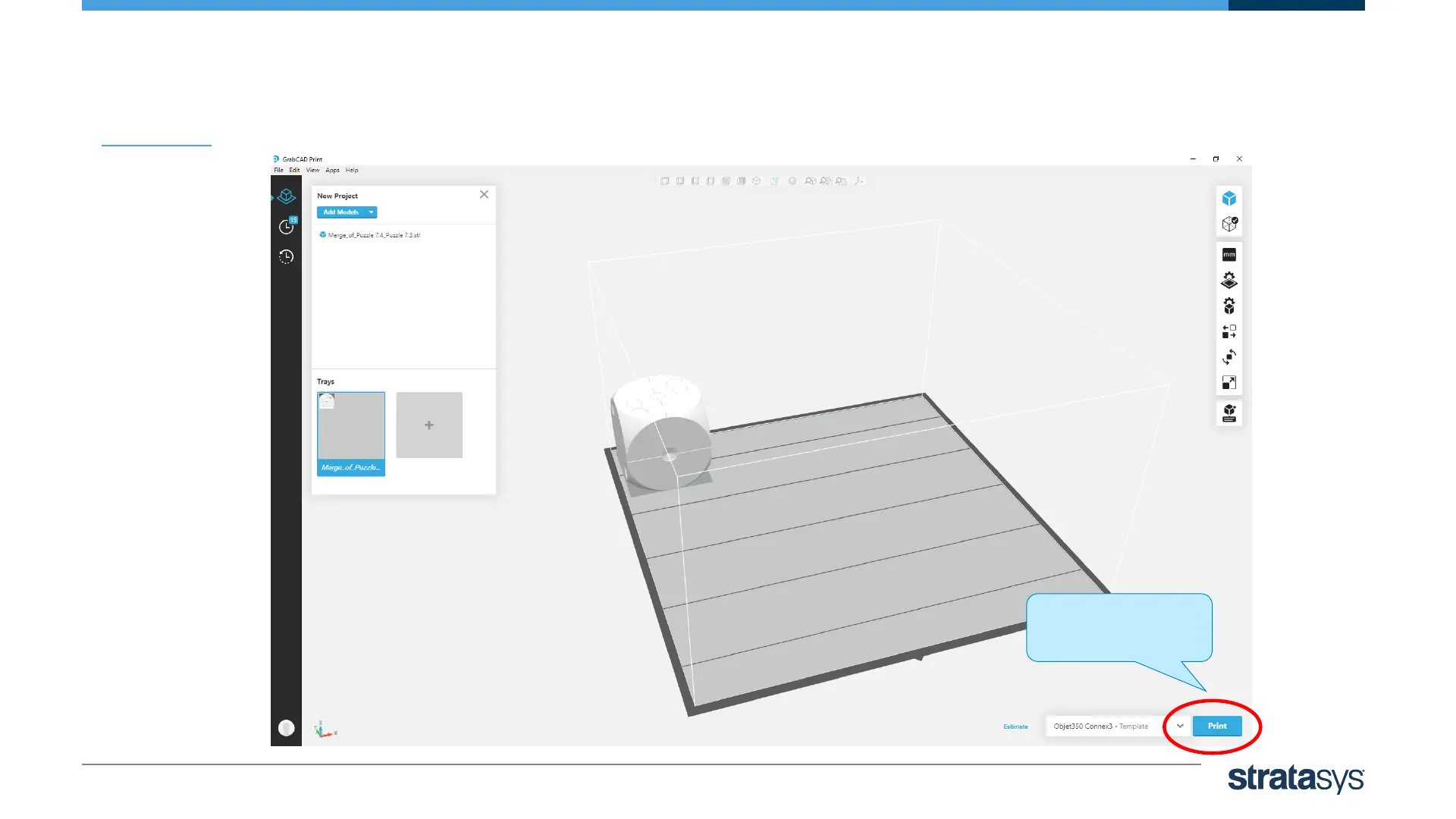
Task: Toggle the mm units button
Action: coord(1228,255)
